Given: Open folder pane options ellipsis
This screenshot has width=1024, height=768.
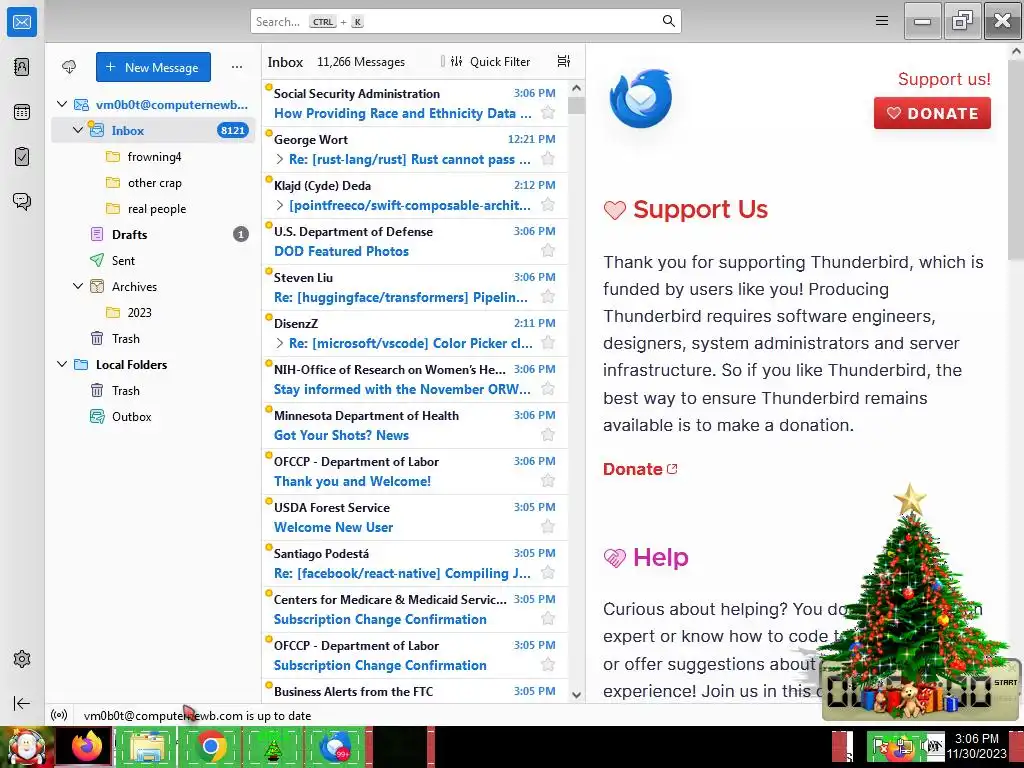Looking at the screenshot, I should click(236, 67).
